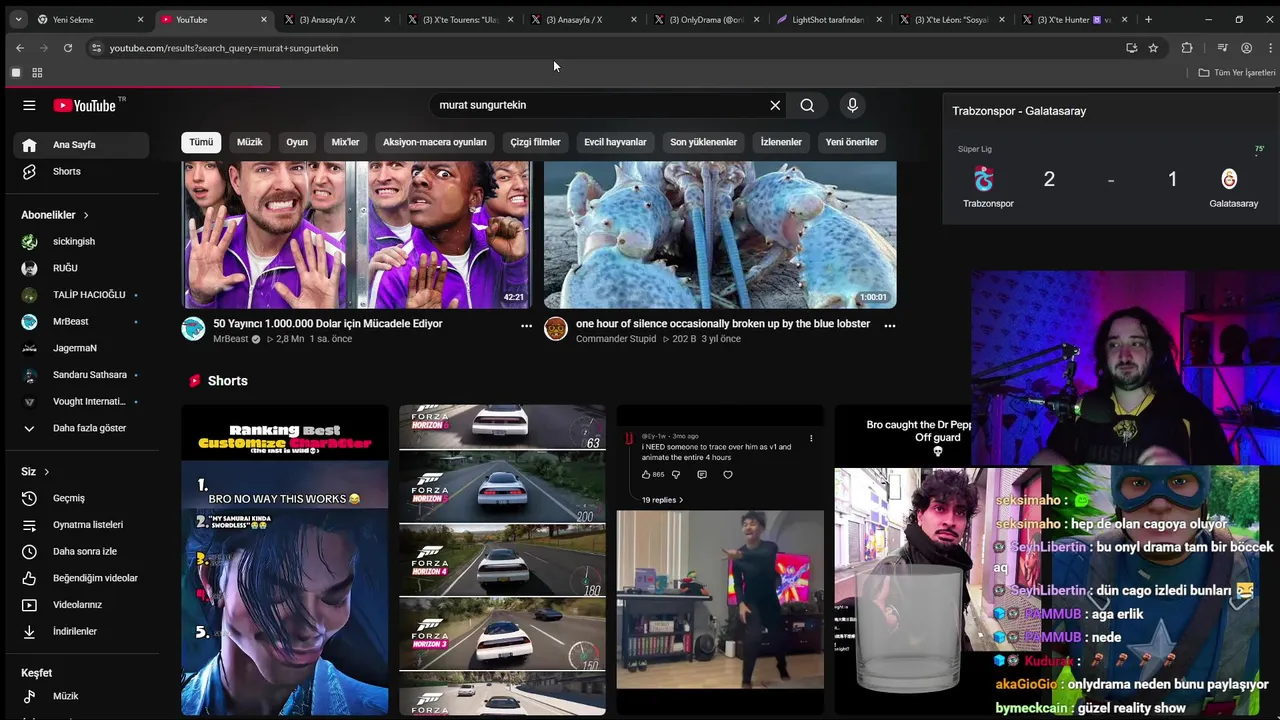Viewport: 1280px width, 720px height.
Task: Select the Mix'ler filter chip
Action: pyautogui.click(x=345, y=142)
